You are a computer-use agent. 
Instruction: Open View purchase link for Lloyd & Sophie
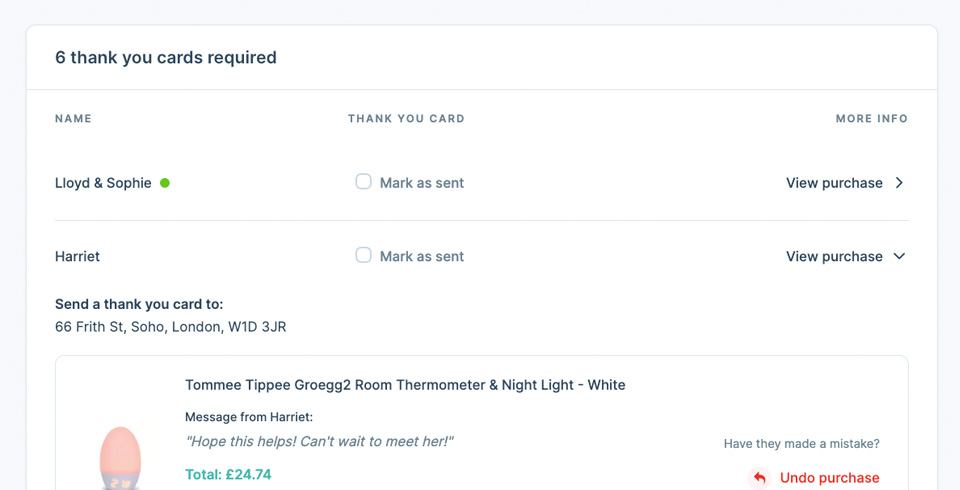pyautogui.click(x=834, y=183)
